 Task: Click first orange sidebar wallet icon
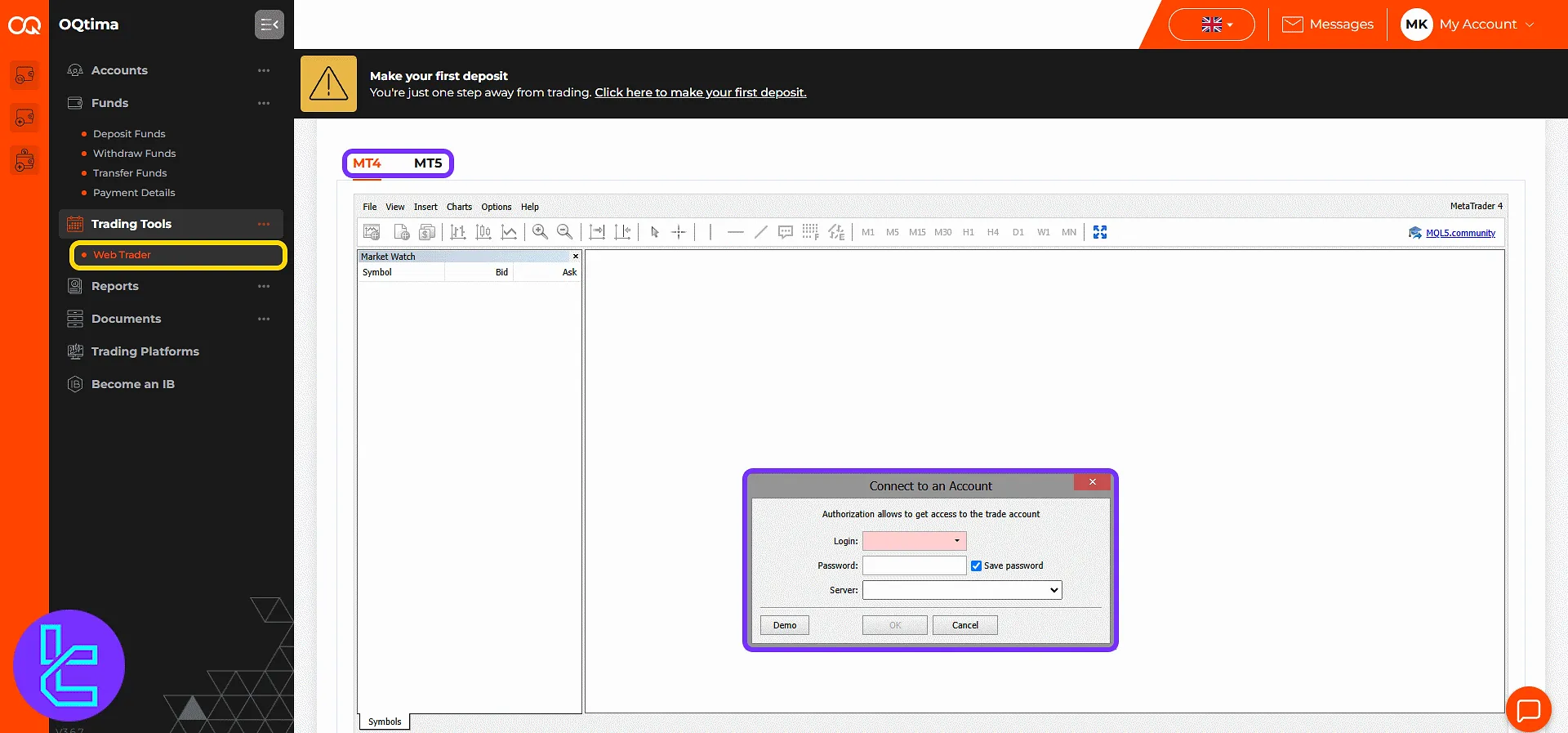(24, 75)
